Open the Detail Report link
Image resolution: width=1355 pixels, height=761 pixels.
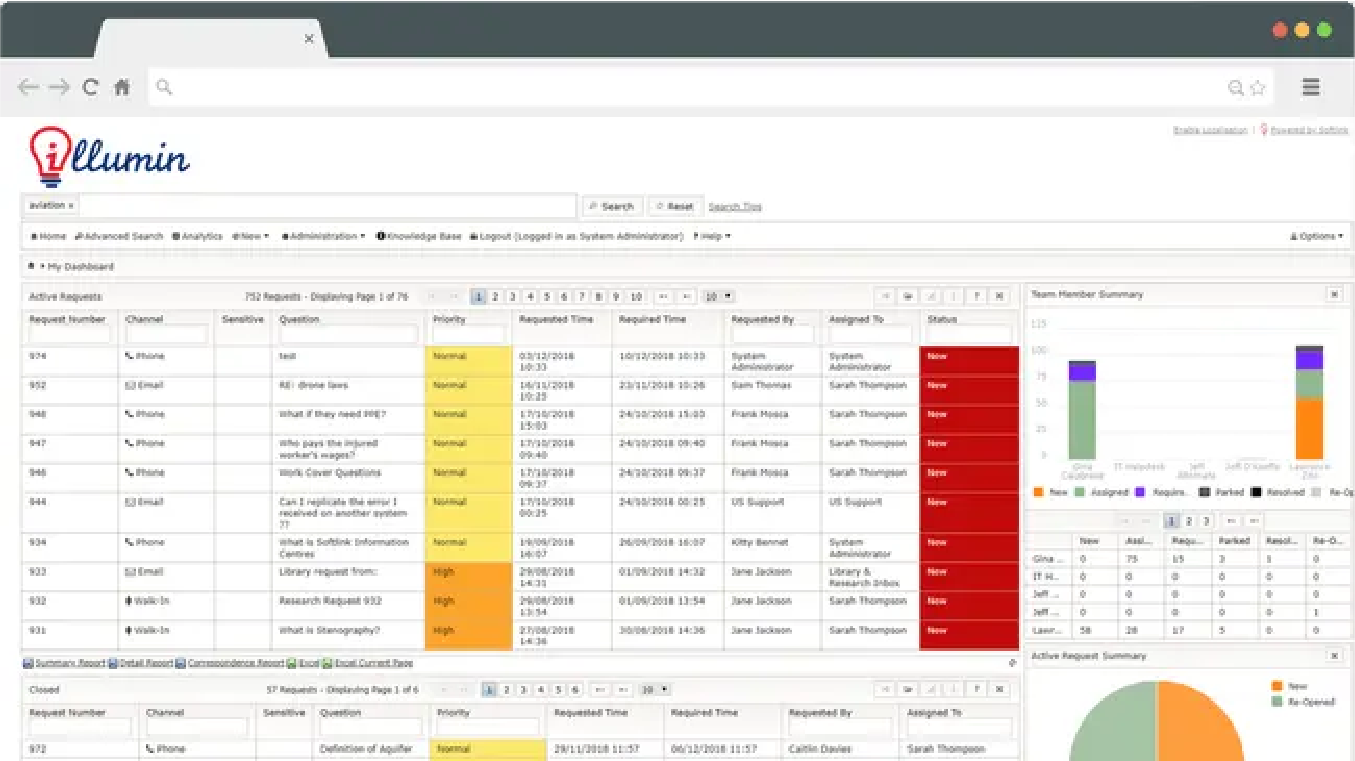145,663
